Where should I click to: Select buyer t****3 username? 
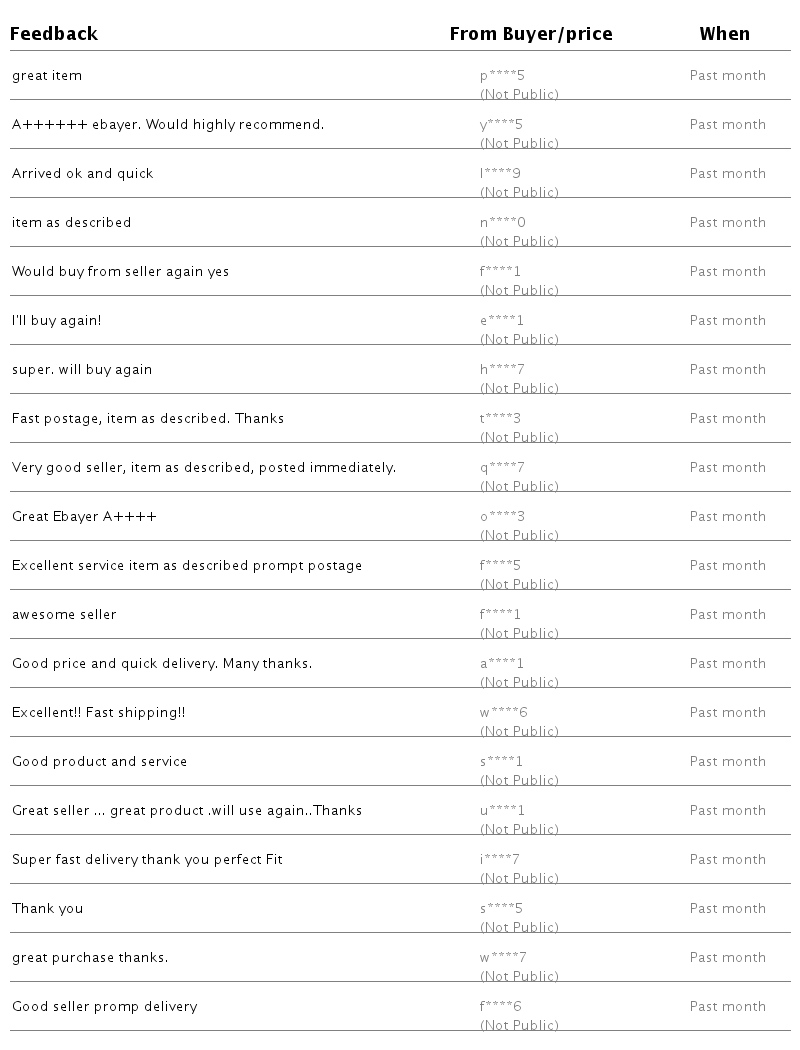500,419
